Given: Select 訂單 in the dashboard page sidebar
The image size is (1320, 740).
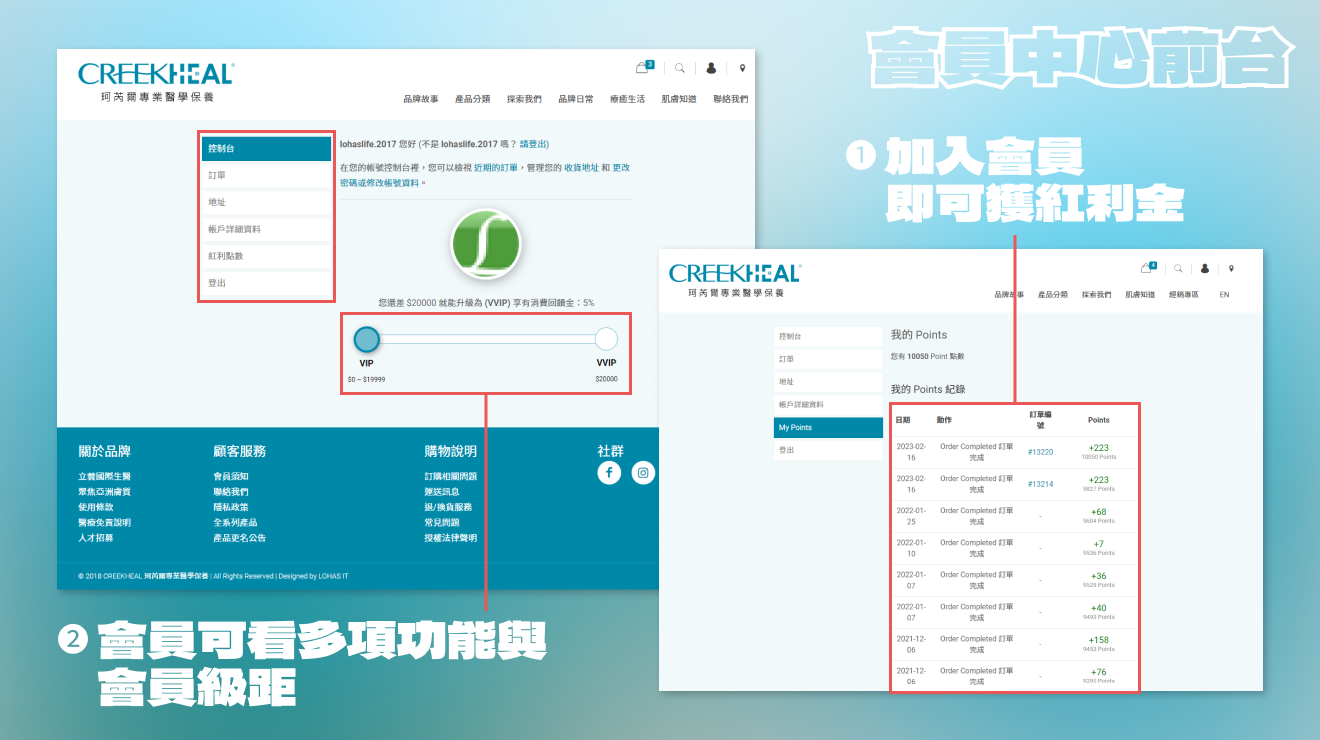Looking at the screenshot, I should coord(266,176).
